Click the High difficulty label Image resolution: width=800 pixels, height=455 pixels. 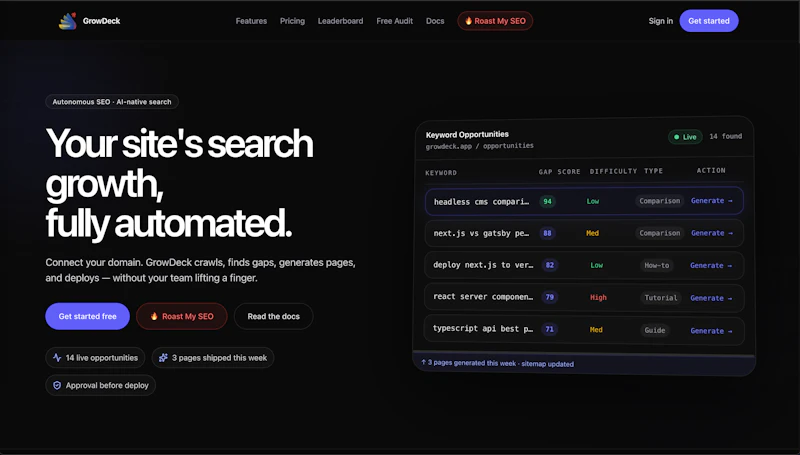[598, 297]
